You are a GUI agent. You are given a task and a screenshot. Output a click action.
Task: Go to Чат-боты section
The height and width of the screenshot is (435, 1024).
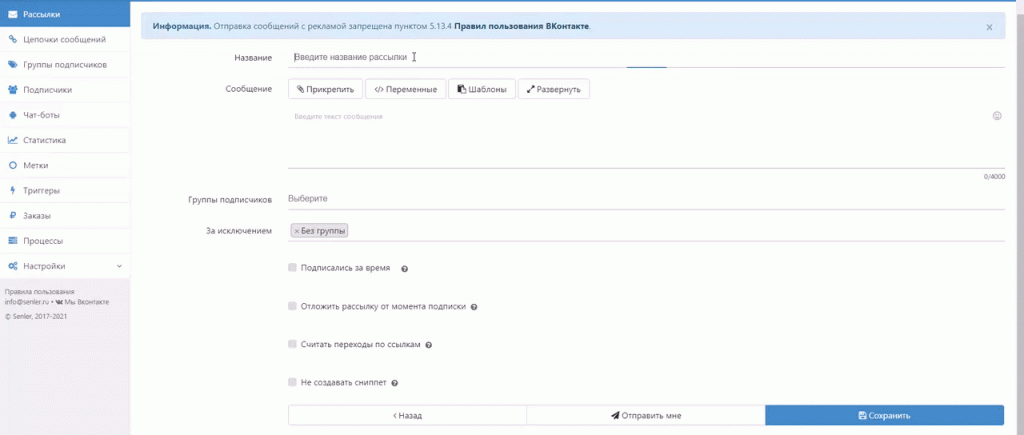pyautogui.click(x=41, y=115)
